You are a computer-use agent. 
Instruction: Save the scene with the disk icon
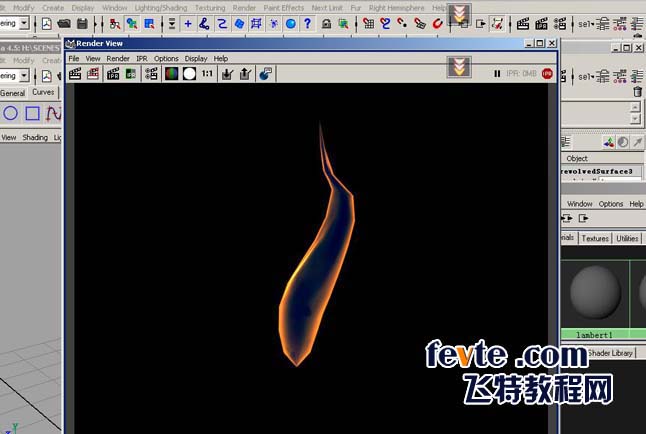pos(82,24)
